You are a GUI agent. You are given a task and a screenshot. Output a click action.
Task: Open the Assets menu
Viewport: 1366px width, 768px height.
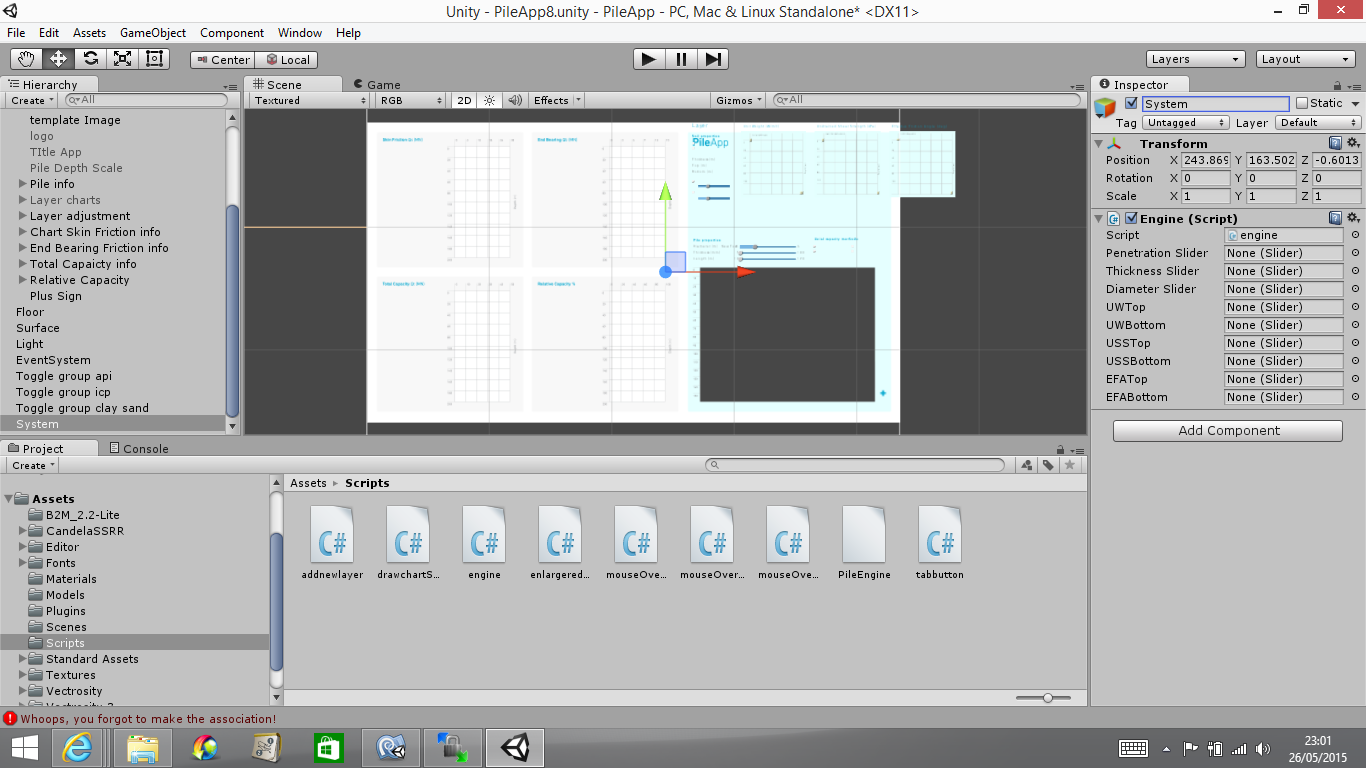click(x=89, y=33)
